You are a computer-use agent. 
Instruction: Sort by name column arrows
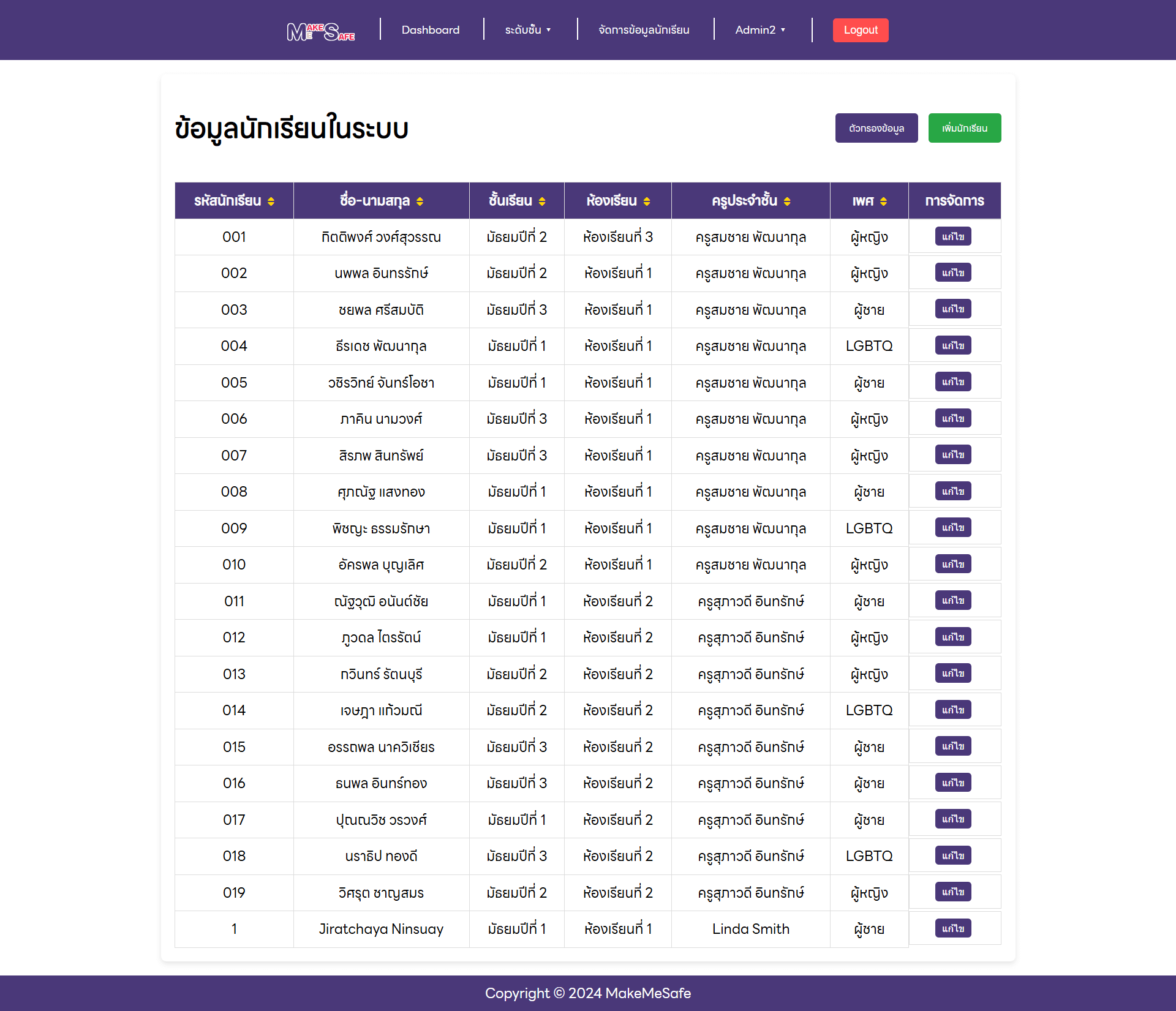(420, 201)
